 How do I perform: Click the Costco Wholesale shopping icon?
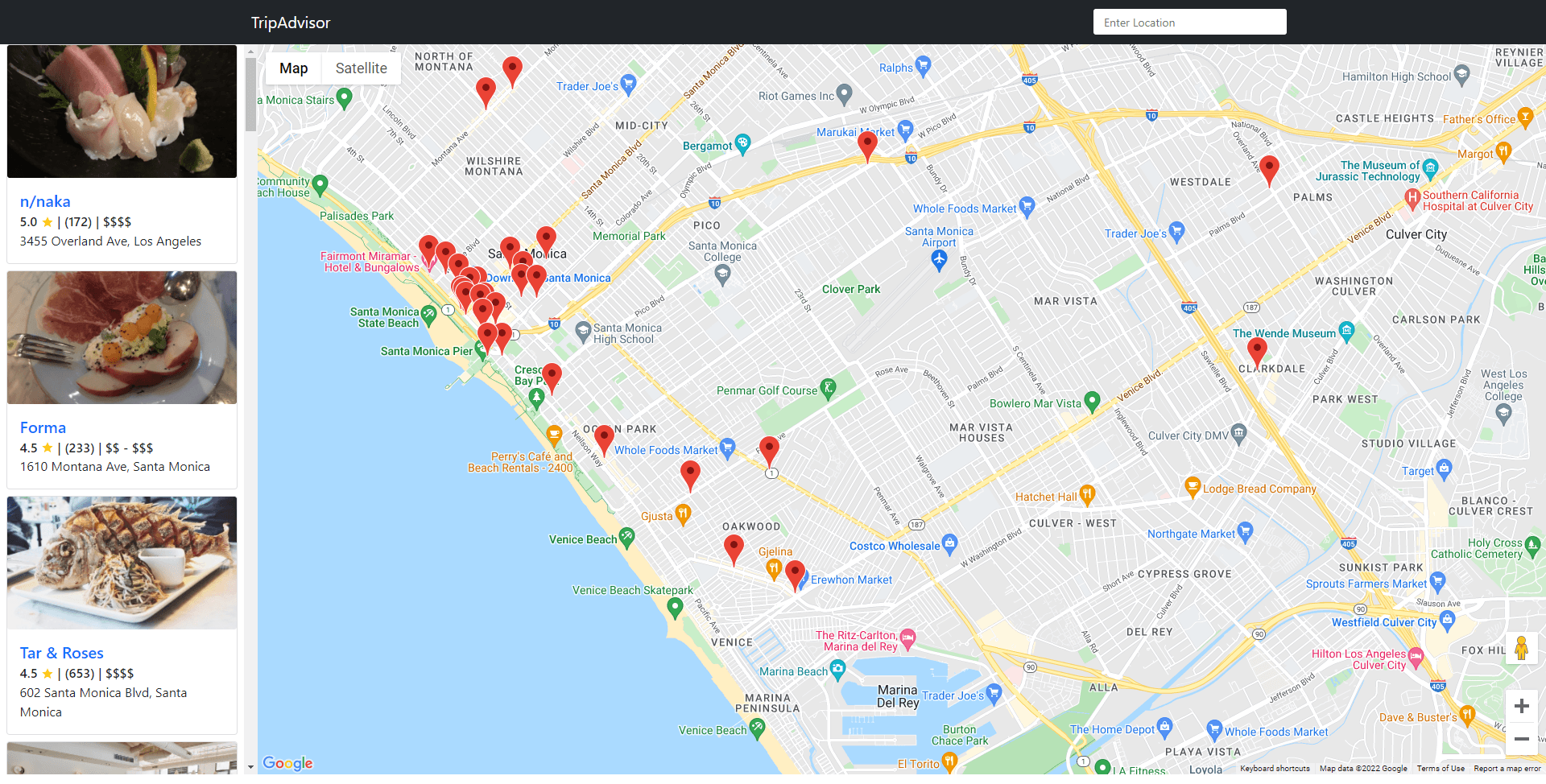950,544
